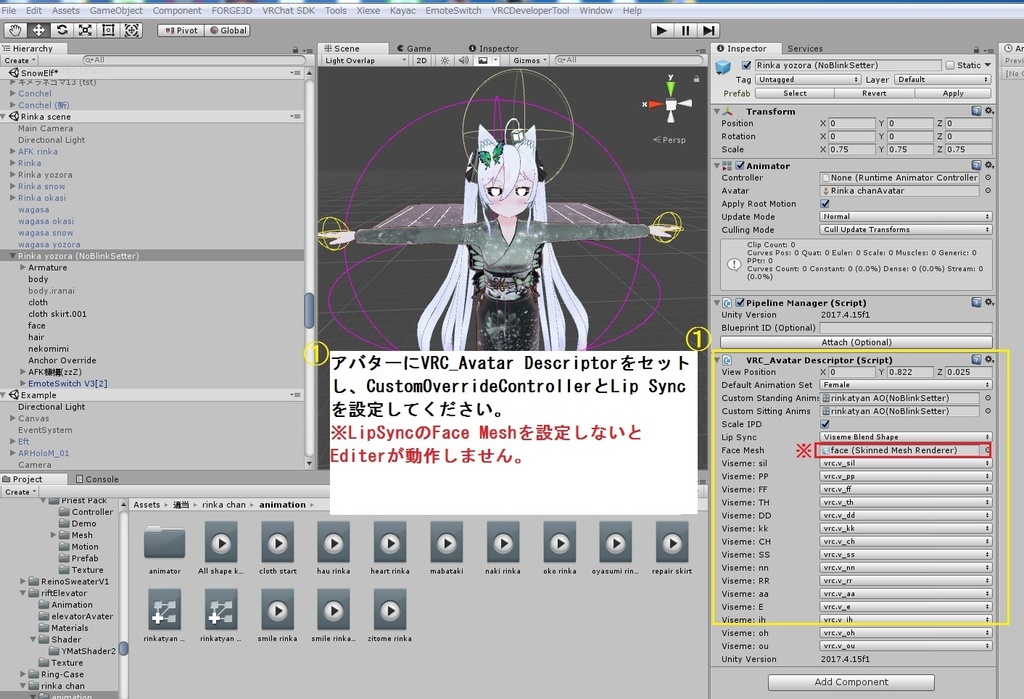
Task: Start Play mode with the Play button
Action: click(x=661, y=30)
